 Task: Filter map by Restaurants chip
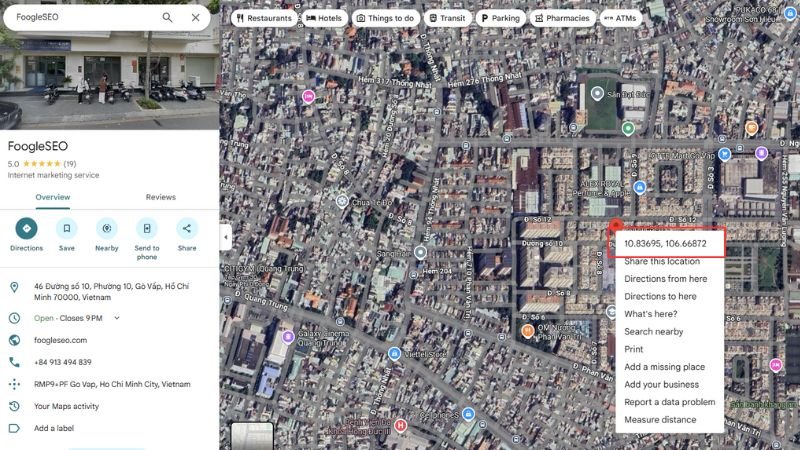click(264, 18)
